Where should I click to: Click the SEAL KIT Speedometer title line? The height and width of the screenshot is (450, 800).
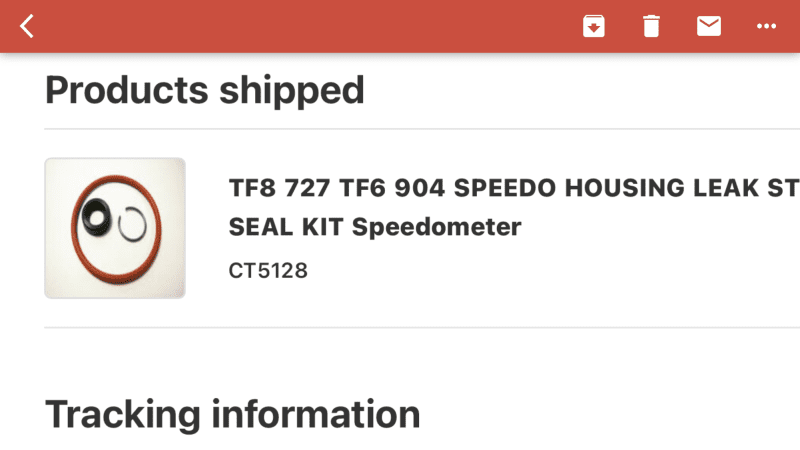pos(375,227)
